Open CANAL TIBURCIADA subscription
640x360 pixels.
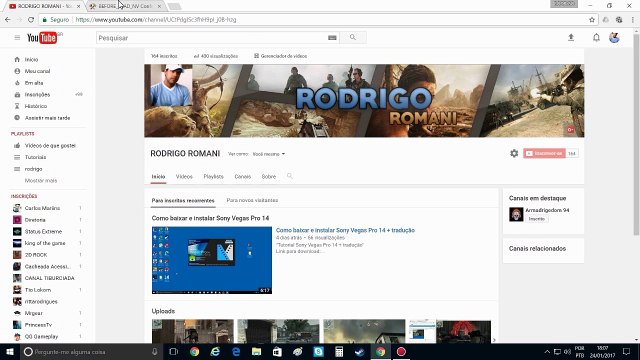49,278
